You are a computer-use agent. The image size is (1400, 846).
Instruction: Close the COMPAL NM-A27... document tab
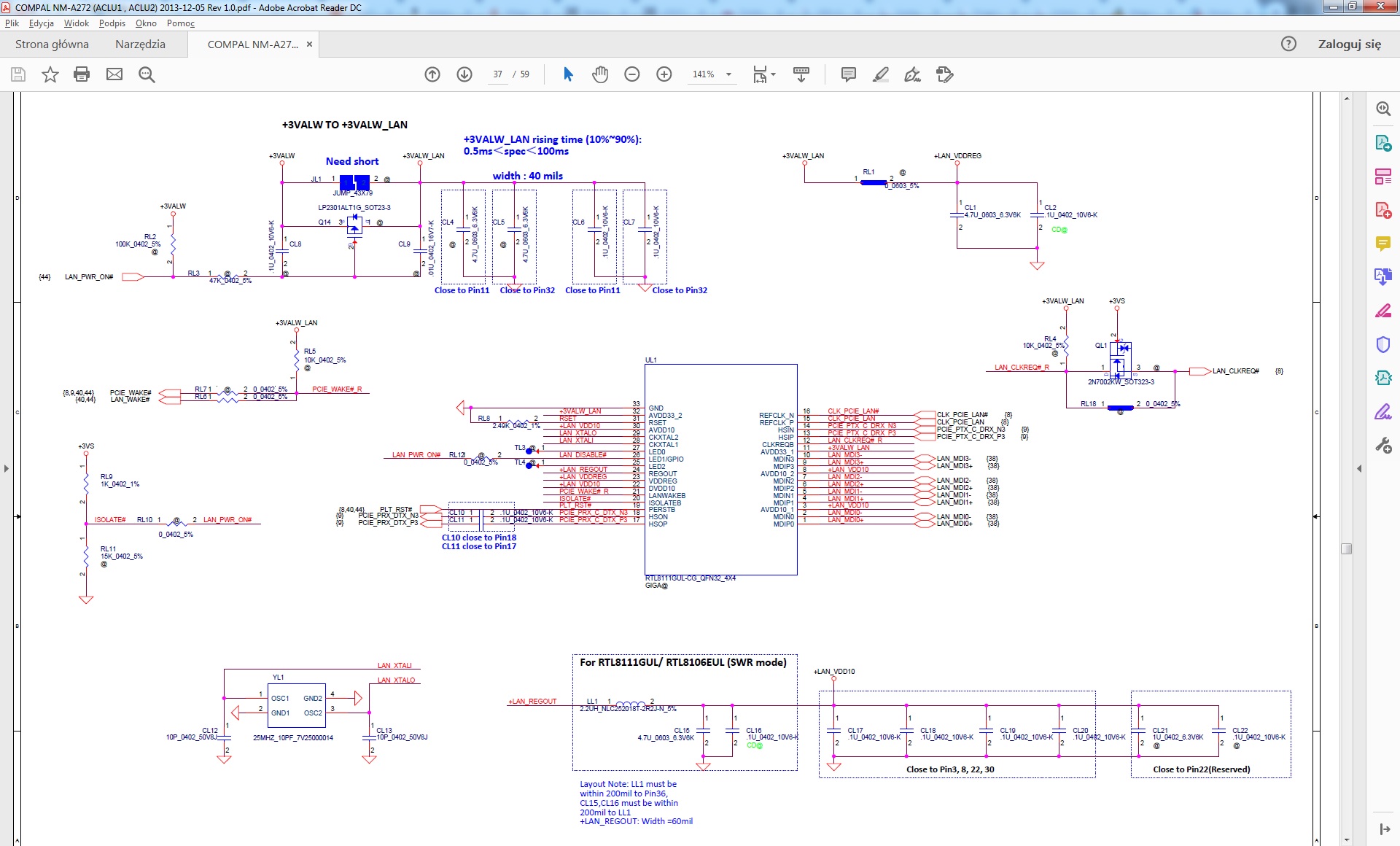309,44
